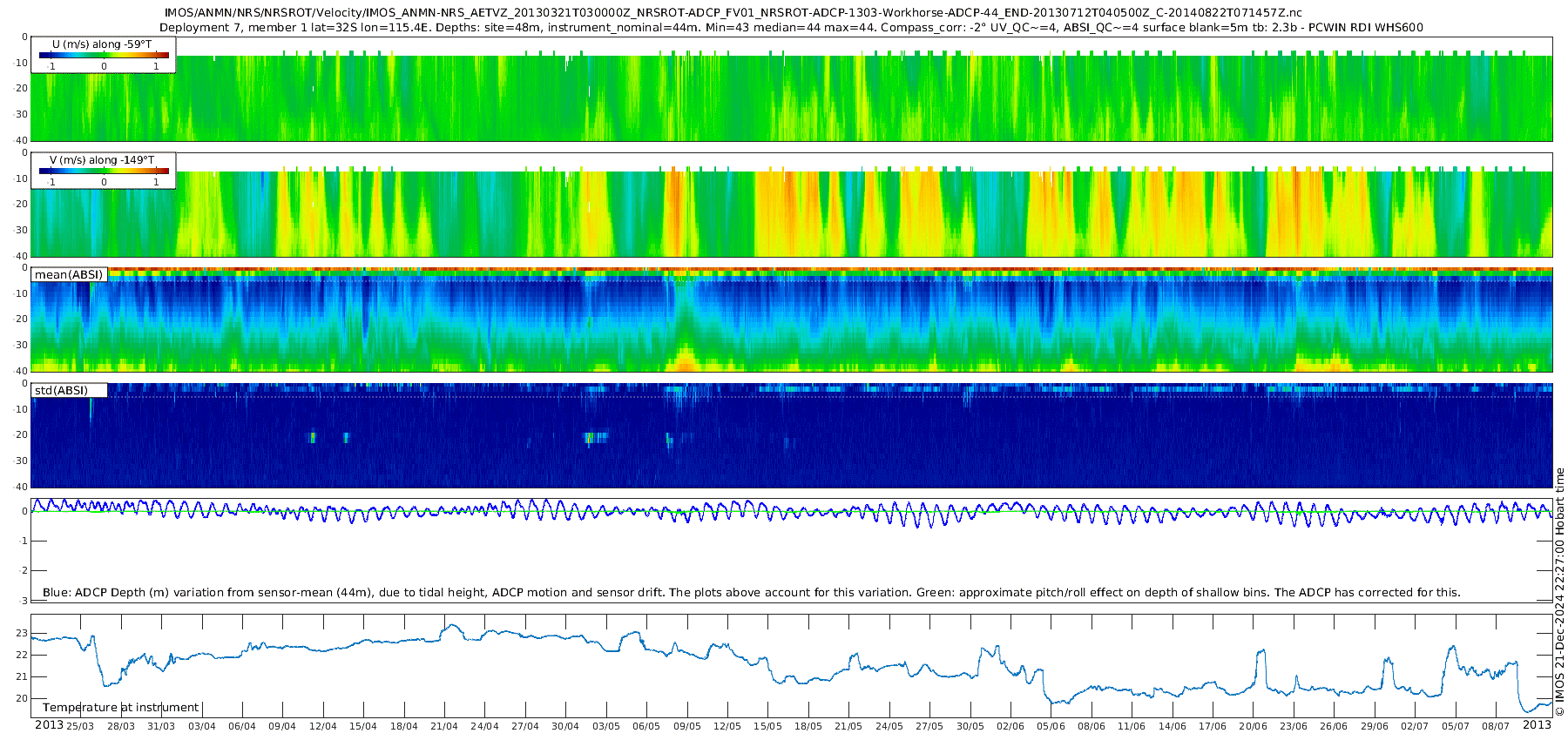Click the NetCDF file path title
The height and width of the screenshot is (740, 1568).
click(733, 12)
